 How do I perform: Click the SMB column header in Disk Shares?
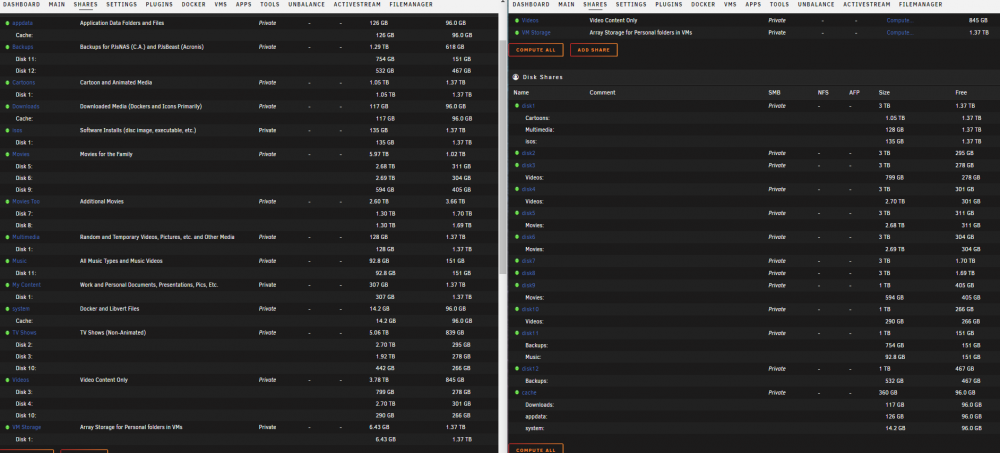pos(774,93)
